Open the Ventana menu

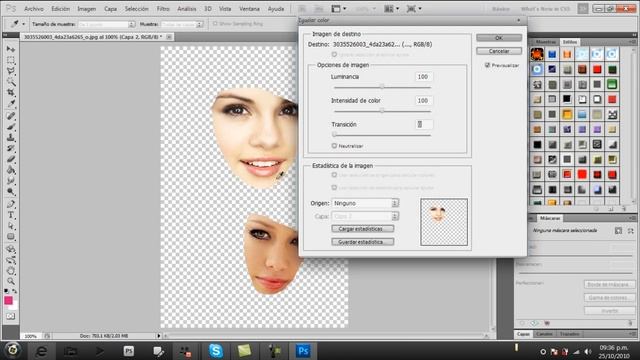tap(249, 9)
